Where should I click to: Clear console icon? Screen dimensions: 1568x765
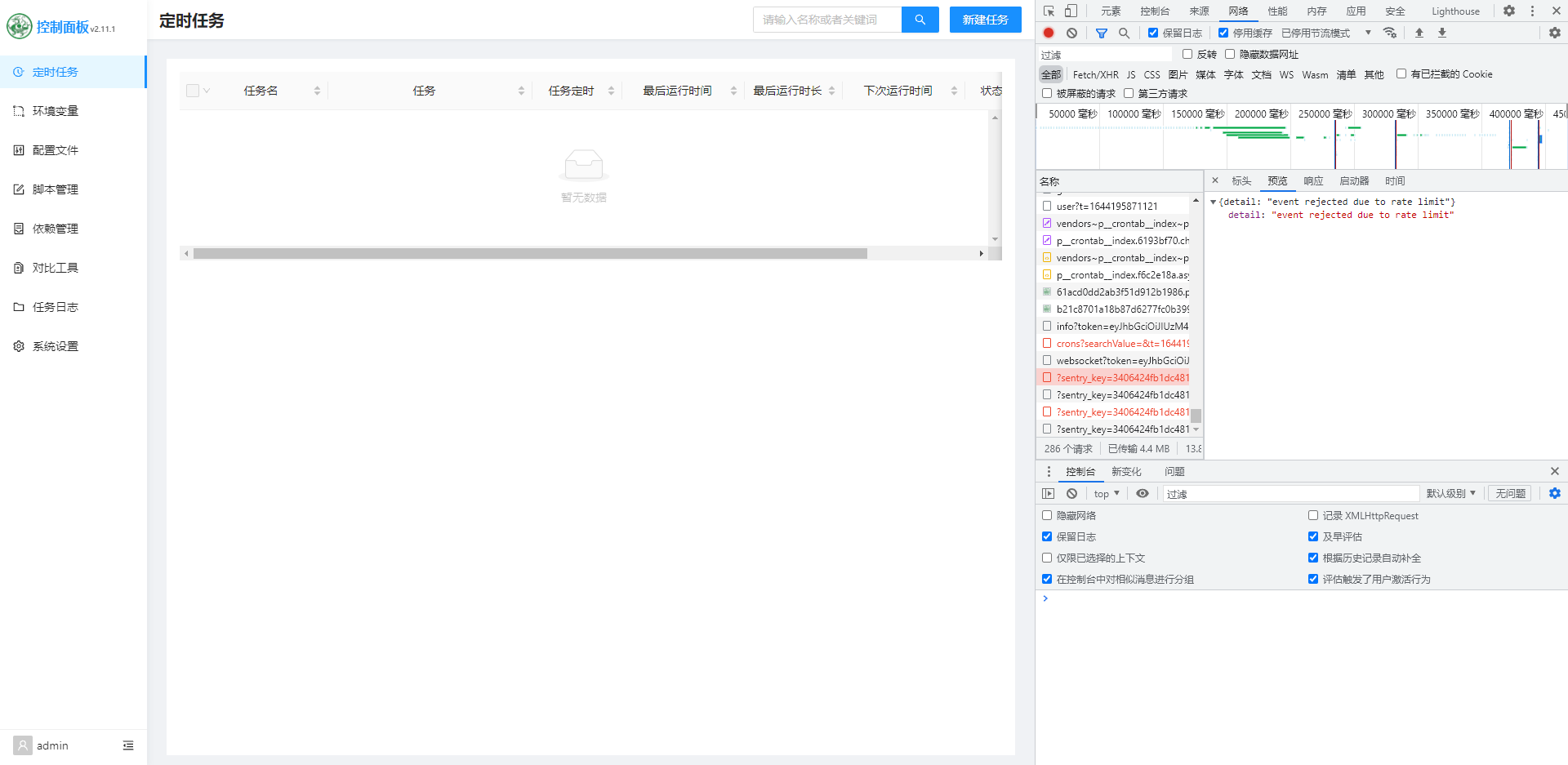point(1071,493)
